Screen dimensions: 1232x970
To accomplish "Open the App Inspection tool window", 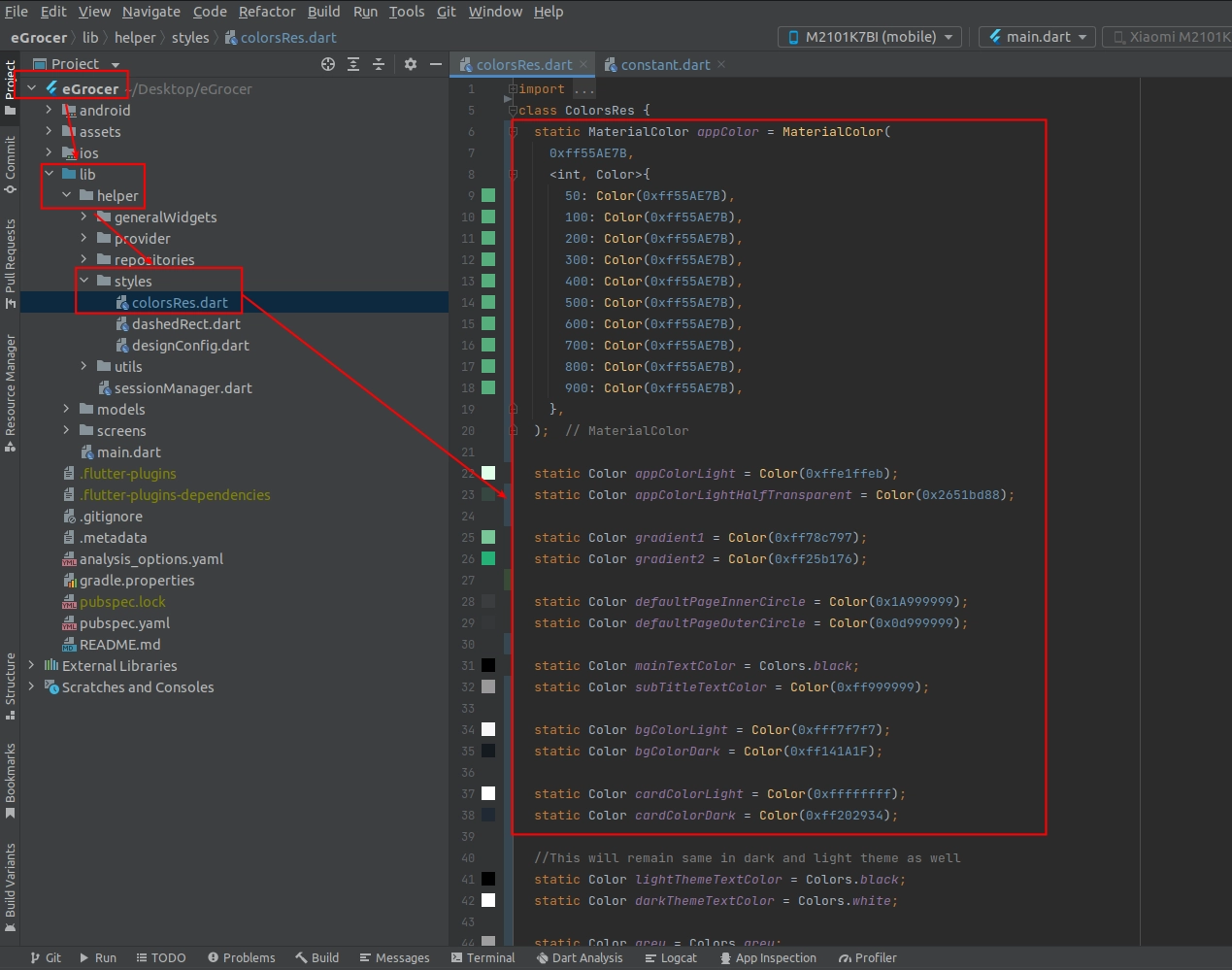I will click(x=768, y=957).
